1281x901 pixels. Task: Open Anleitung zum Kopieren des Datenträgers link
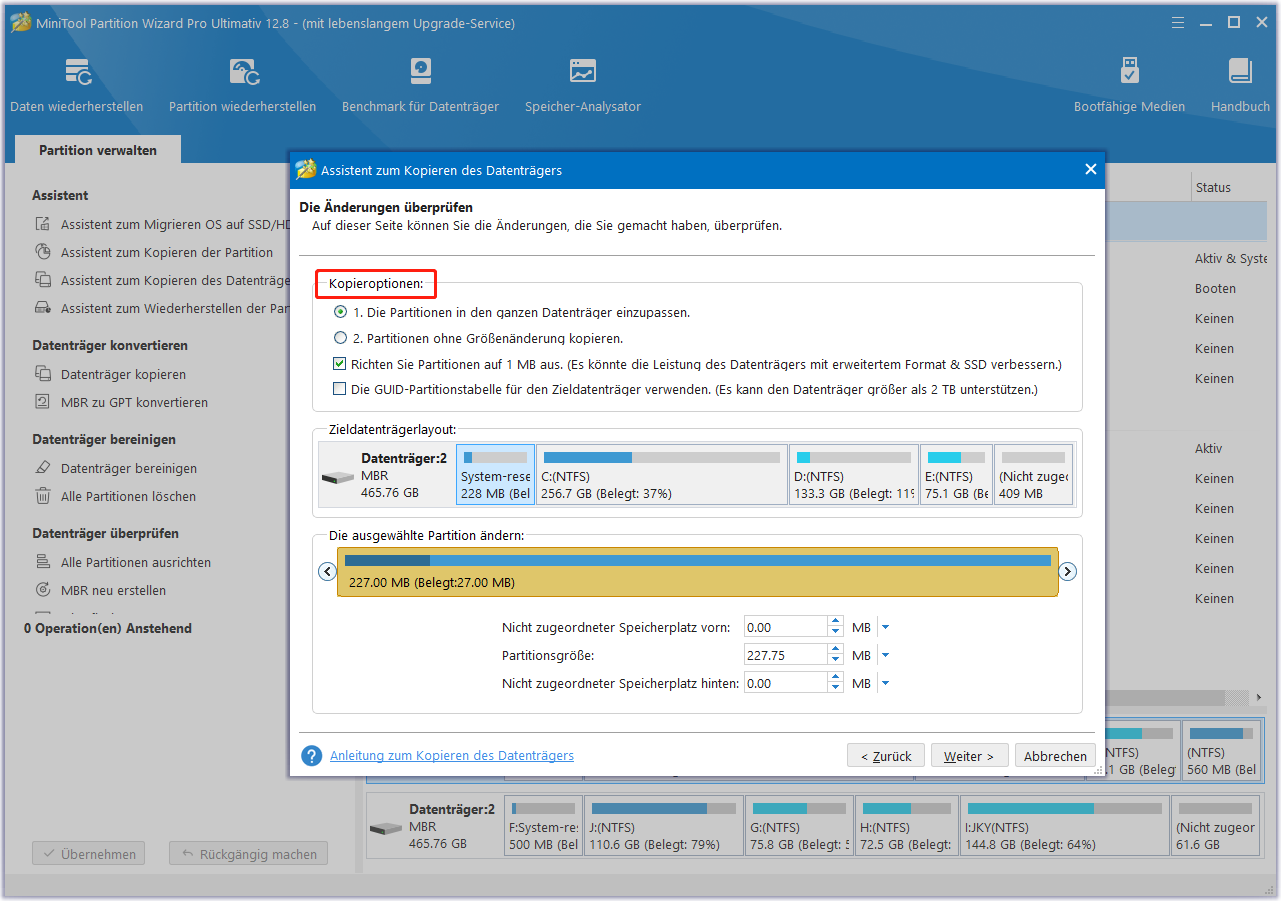452,756
